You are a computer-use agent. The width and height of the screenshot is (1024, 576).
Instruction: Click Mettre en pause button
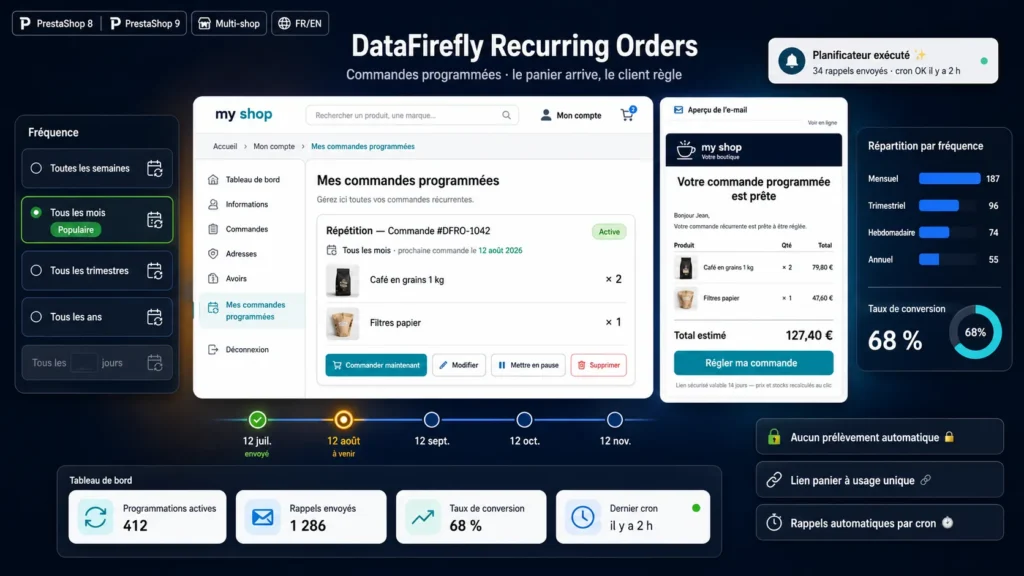coord(528,365)
